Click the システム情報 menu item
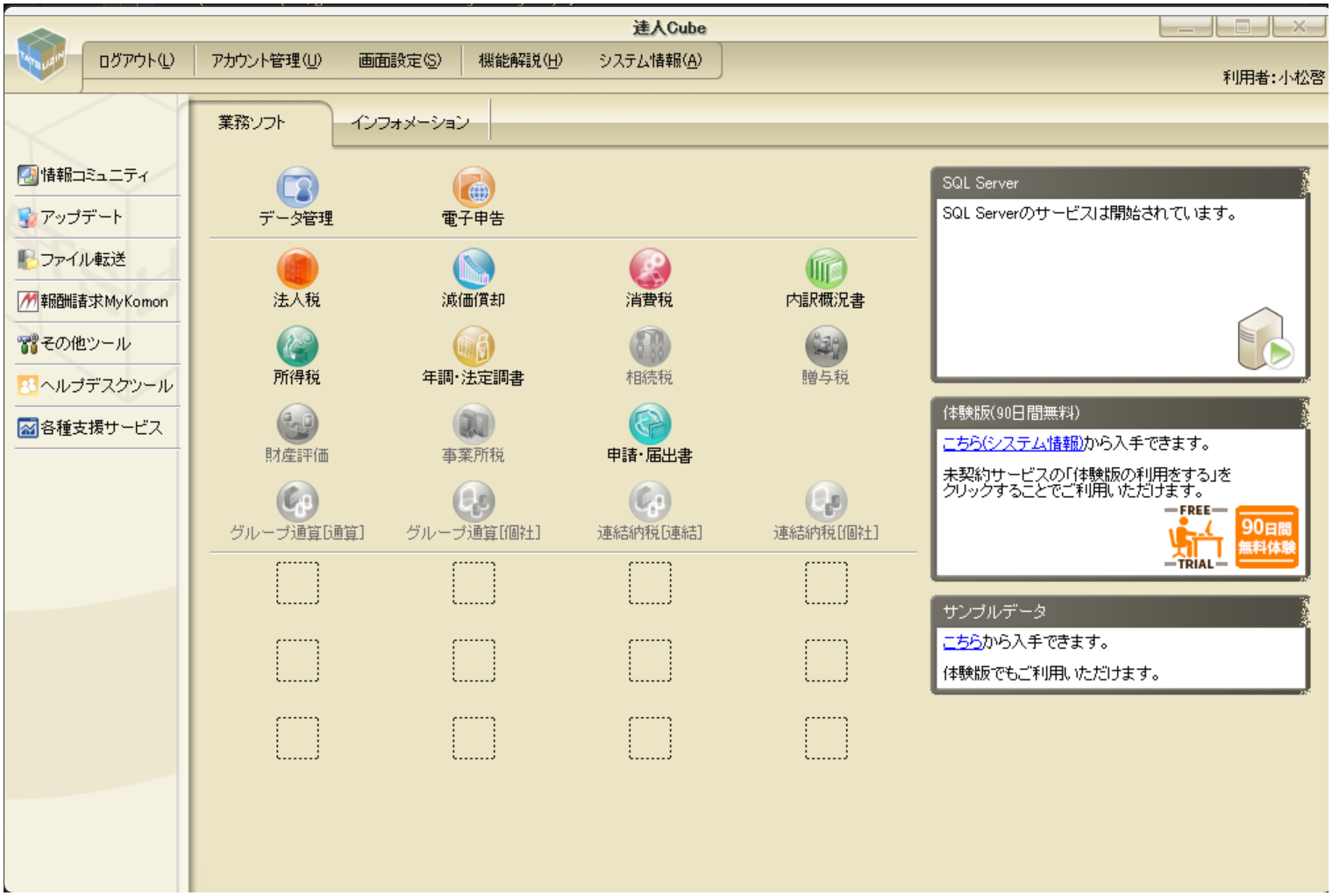The image size is (1332, 896). click(650, 60)
